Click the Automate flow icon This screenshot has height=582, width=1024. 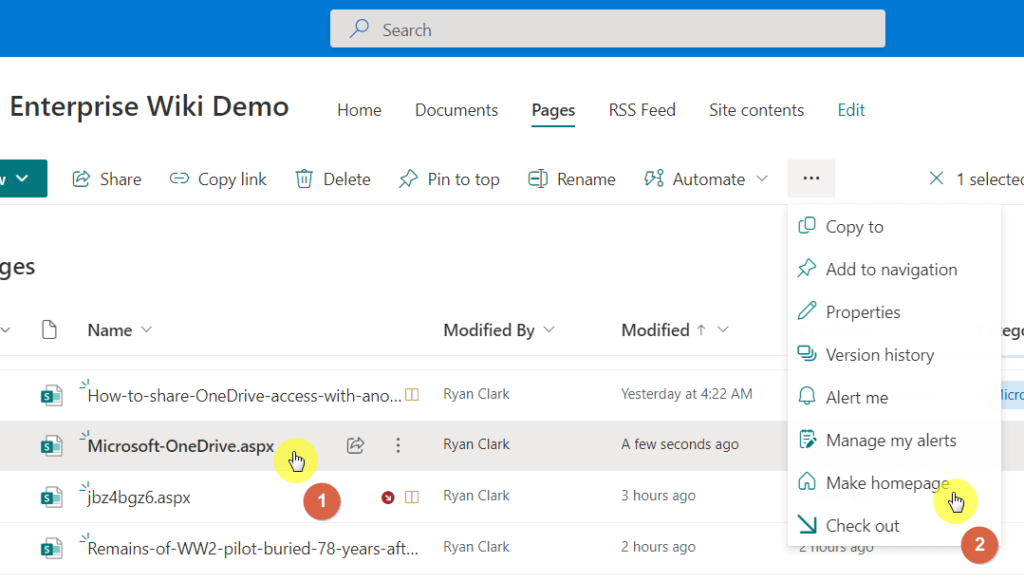(x=654, y=178)
